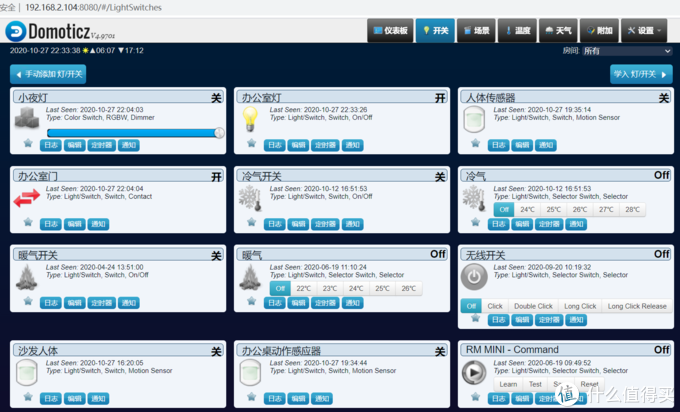Click the 小夜灯 RGBW lamp icon
680x412 pixels.
26,120
